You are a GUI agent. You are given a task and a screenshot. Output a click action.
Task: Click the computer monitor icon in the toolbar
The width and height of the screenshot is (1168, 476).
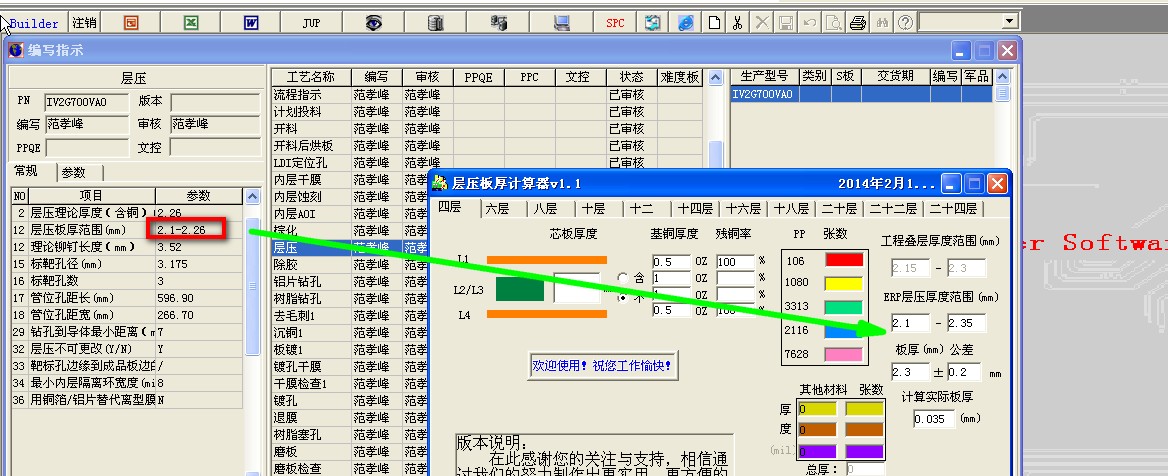pyautogui.click(x=562, y=23)
